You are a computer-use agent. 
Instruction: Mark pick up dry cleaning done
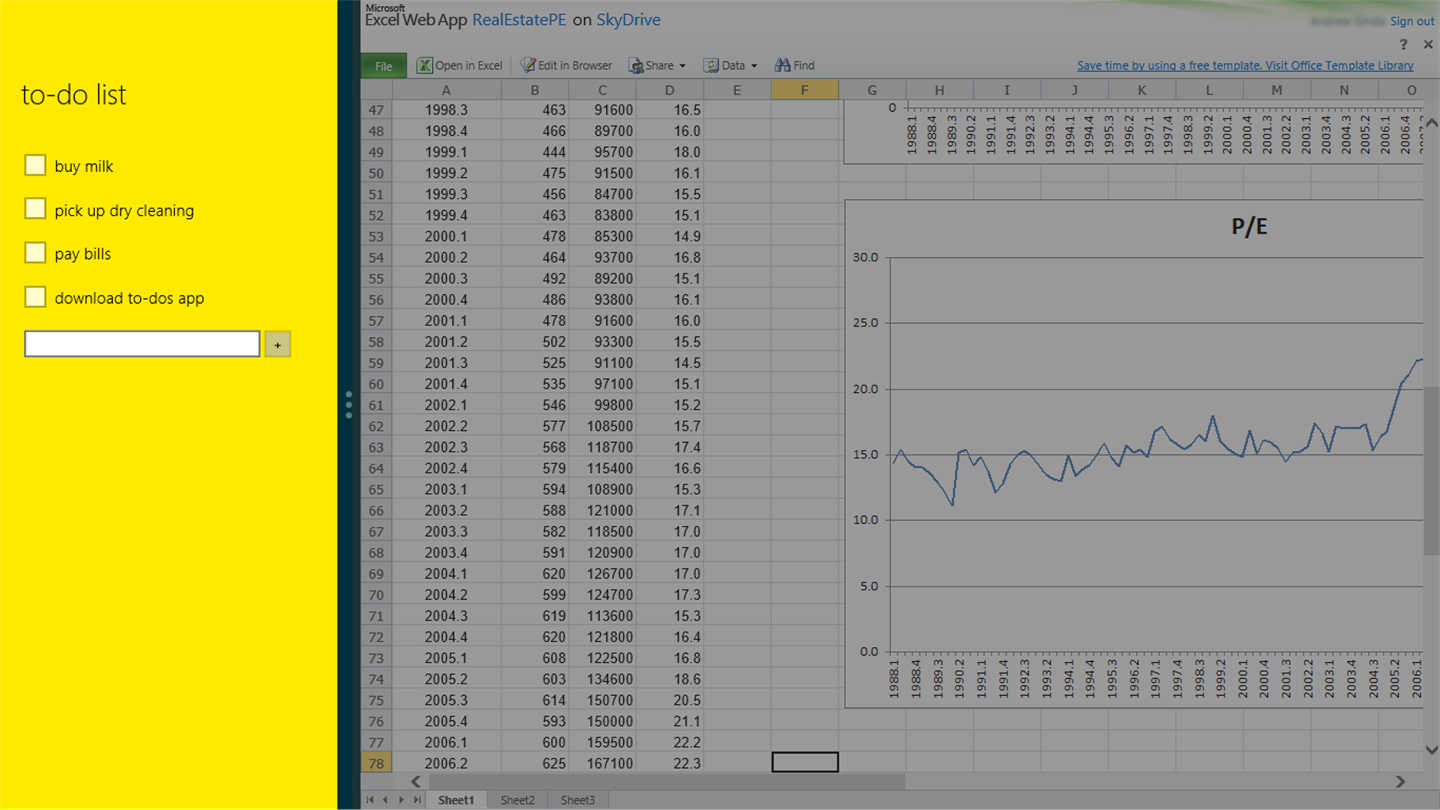click(35, 209)
